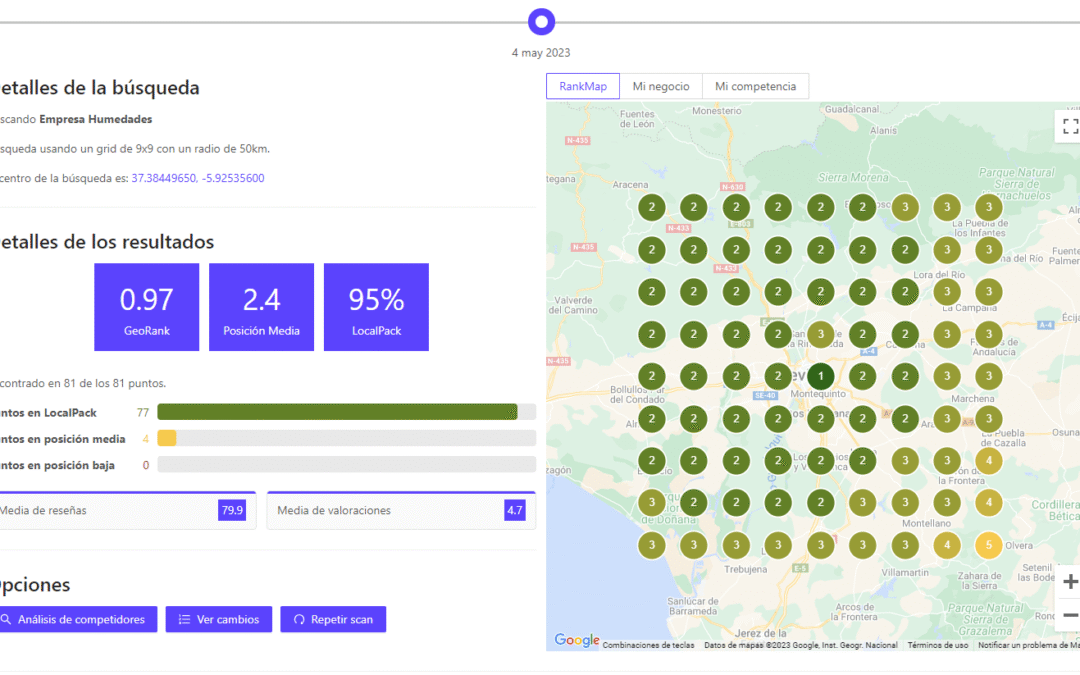1080x675 pixels.
Task: Toggle fullscreen view of the map
Action: click(x=1070, y=126)
